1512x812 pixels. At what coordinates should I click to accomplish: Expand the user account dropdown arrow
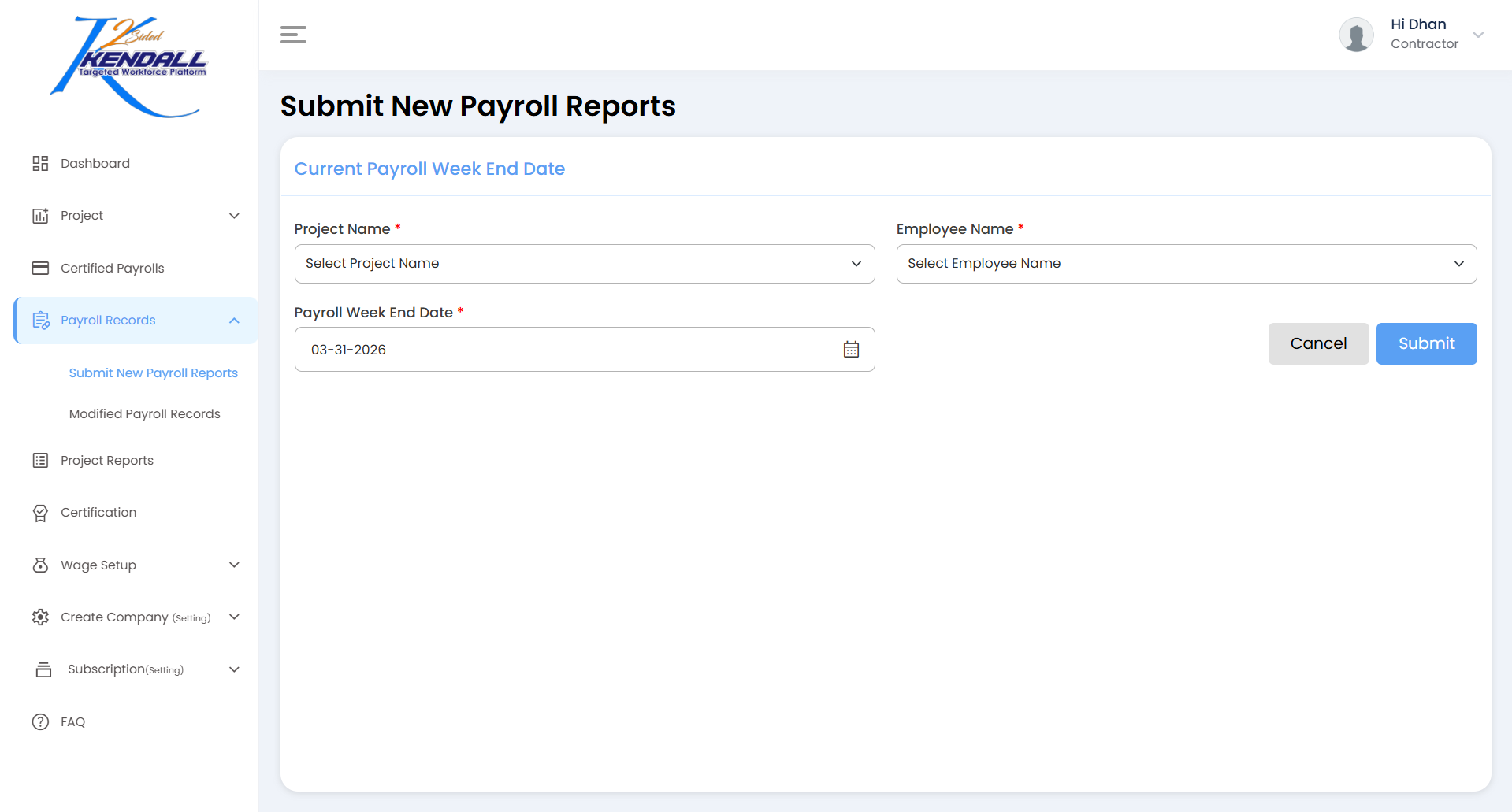coord(1478,35)
